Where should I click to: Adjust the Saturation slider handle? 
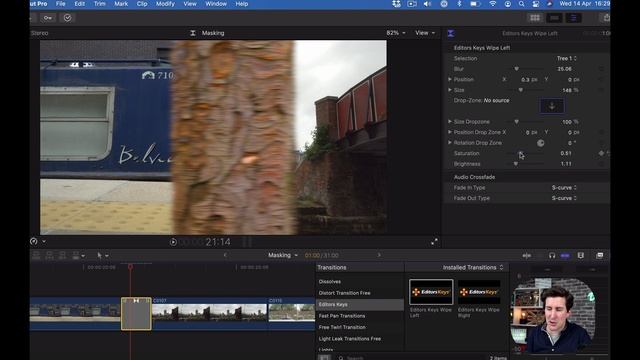pos(520,153)
